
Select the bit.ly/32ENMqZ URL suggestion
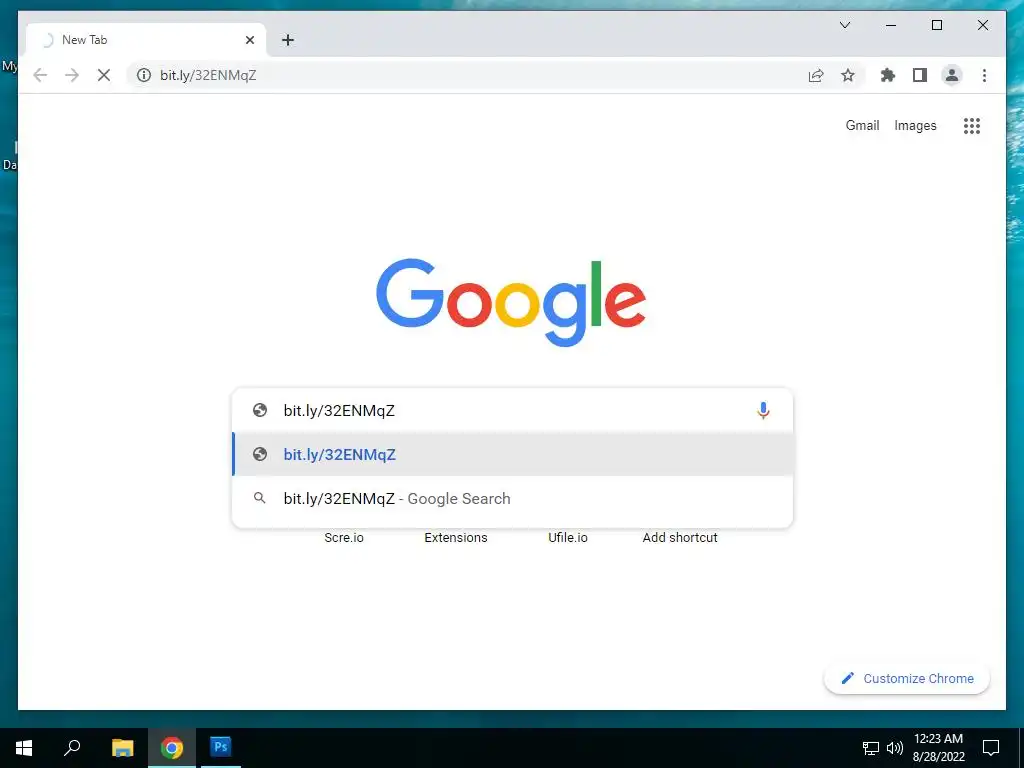click(x=513, y=455)
